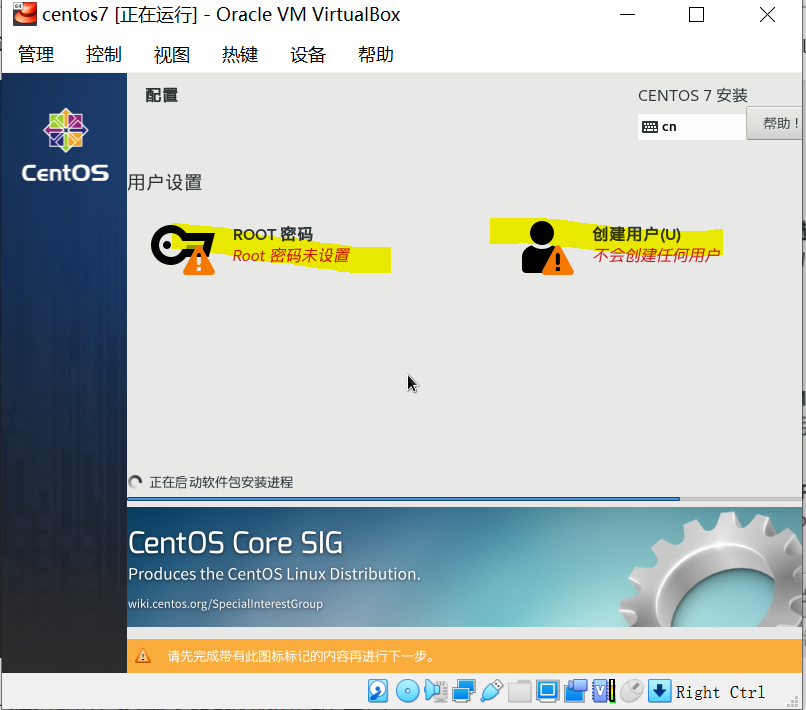Click the CentOS Core SIG banner
806x710 pixels.
464,567
